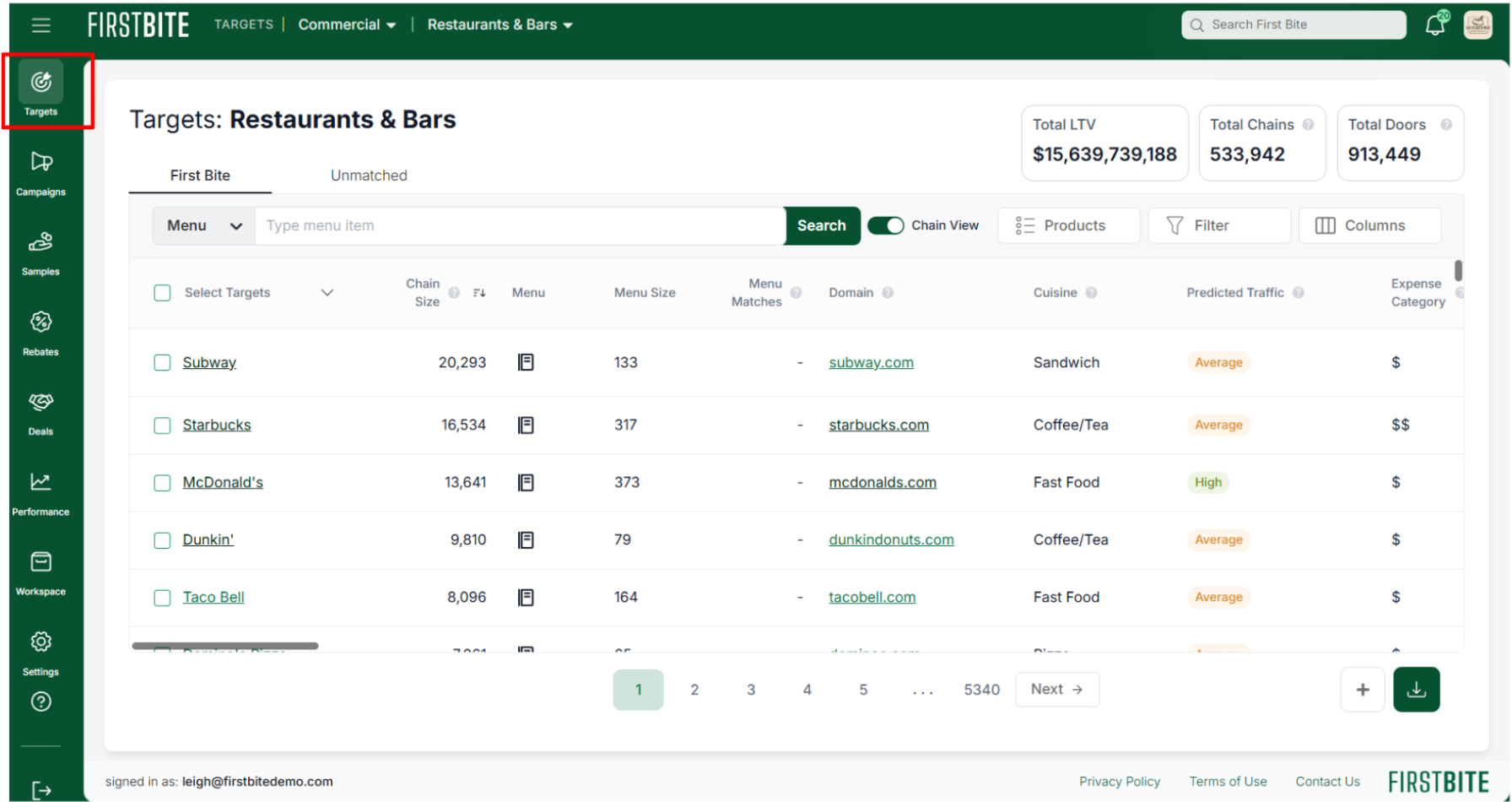Viewport: 1512px width, 802px height.
Task: Click the Cuisine column info icon
Action: [x=1091, y=293]
